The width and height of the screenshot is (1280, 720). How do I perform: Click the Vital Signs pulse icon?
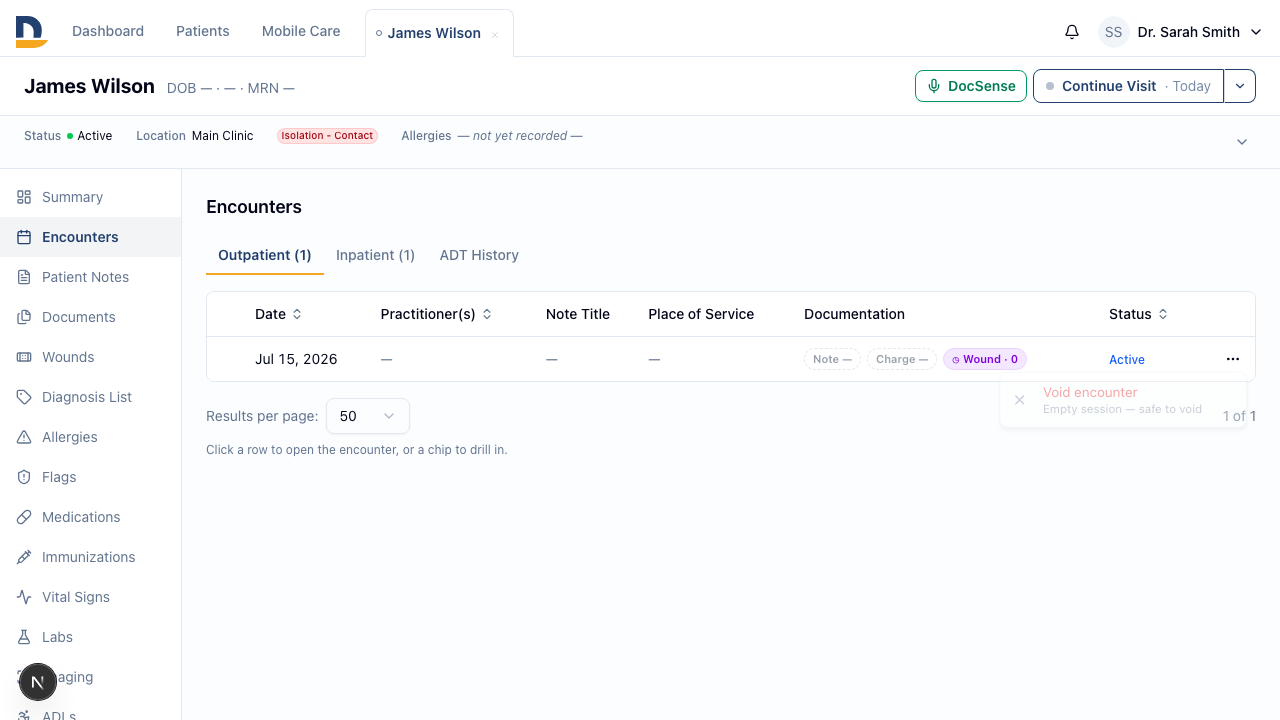pyautogui.click(x=24, y=597)
